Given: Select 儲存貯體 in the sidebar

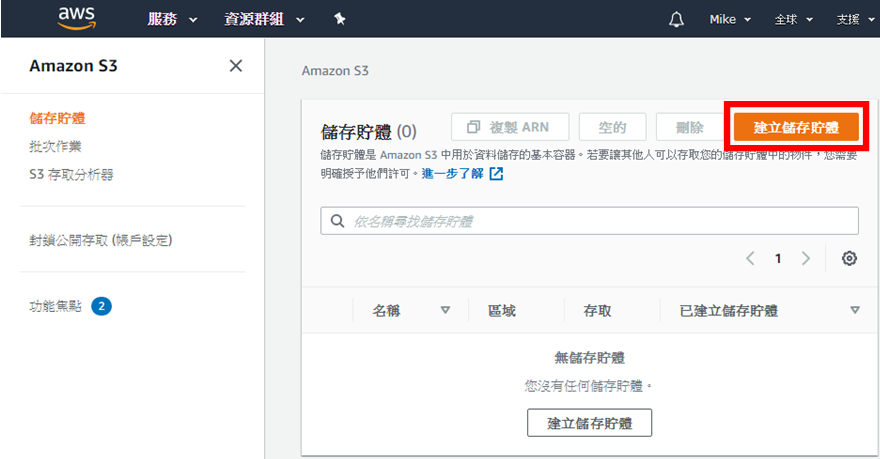Looking at the screenshot, I should coord(57,118).
